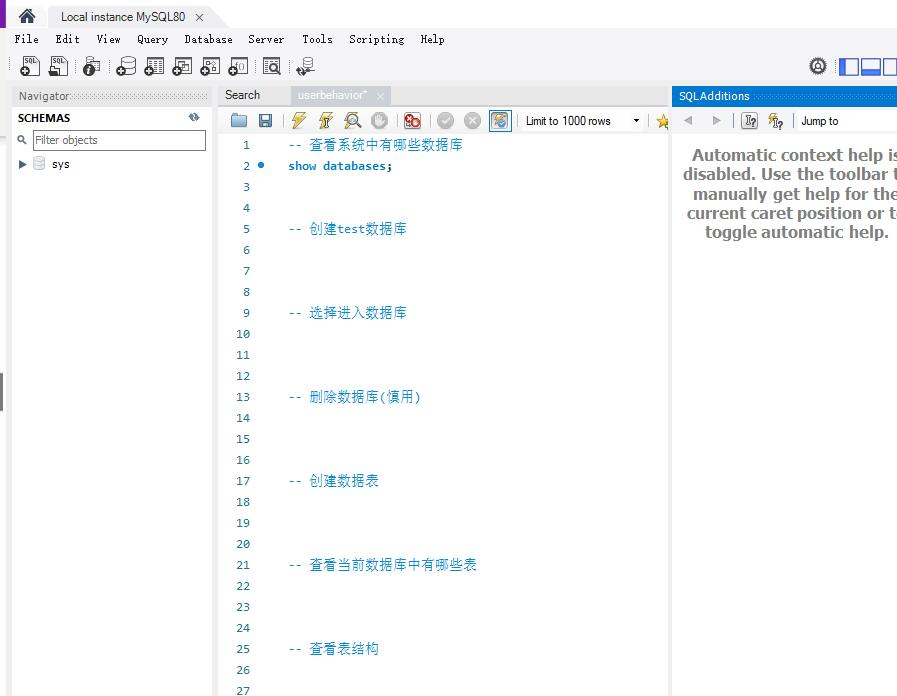897x696 pixels.
Task: Select the sys schema item
Action: pos(60,164)
